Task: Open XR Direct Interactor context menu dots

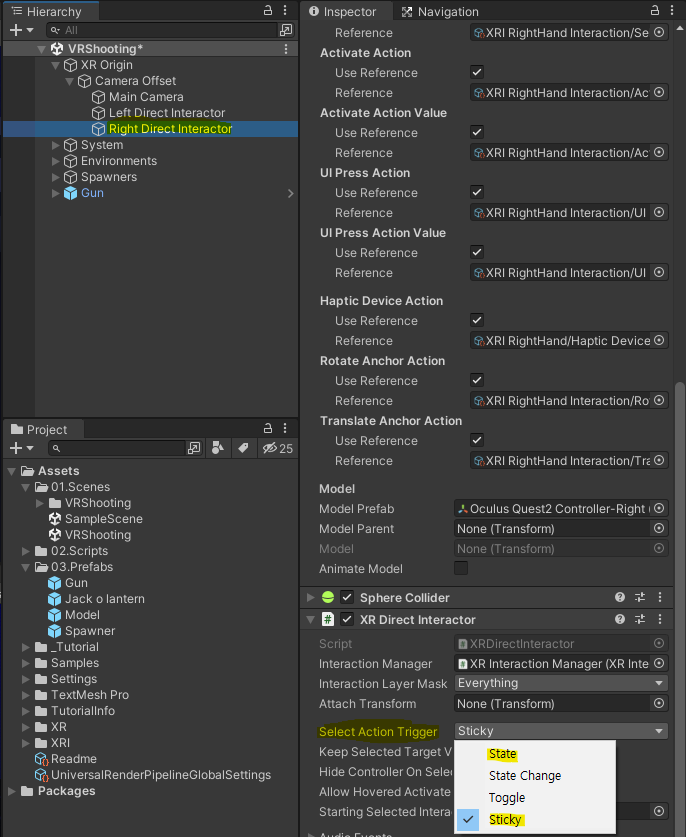Action: click(x=660, y=619)
